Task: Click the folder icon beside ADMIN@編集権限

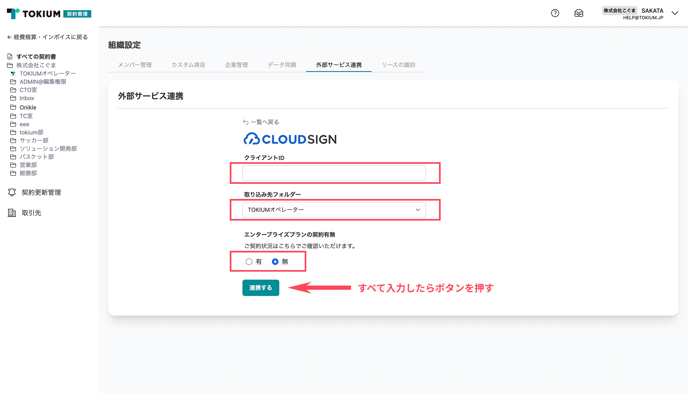Action: pos(13,82)
